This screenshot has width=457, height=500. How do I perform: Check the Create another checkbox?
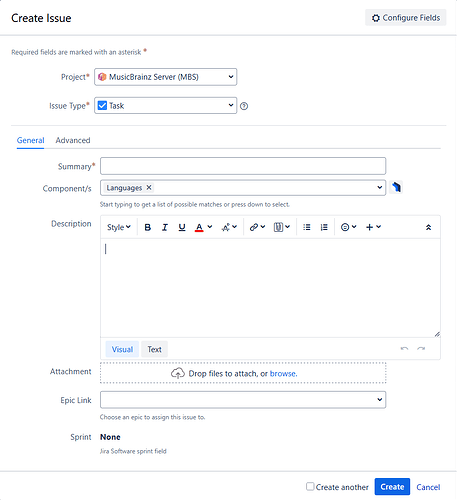pyautogui.click(x=310, y=486)
